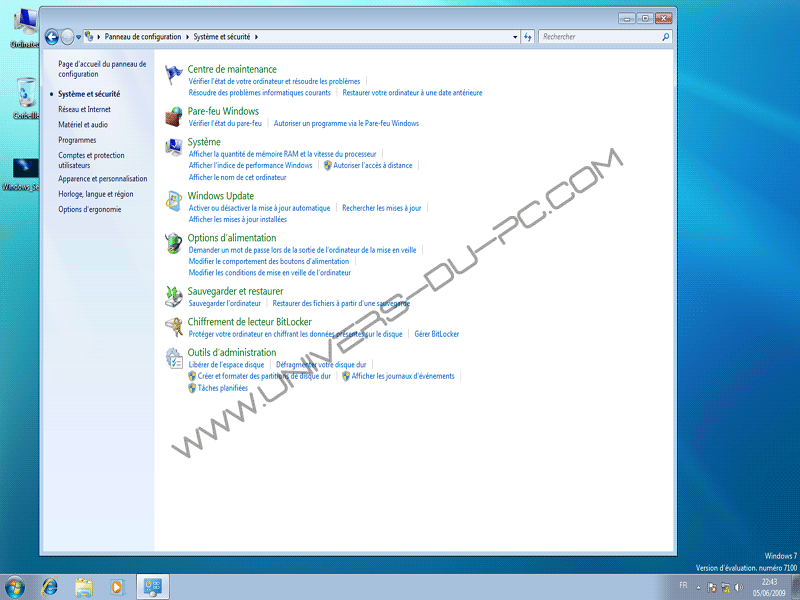This screenshot has width=800, height=600.
Task: Click the Outils d'administration icon
Action: tap(173, 358)
